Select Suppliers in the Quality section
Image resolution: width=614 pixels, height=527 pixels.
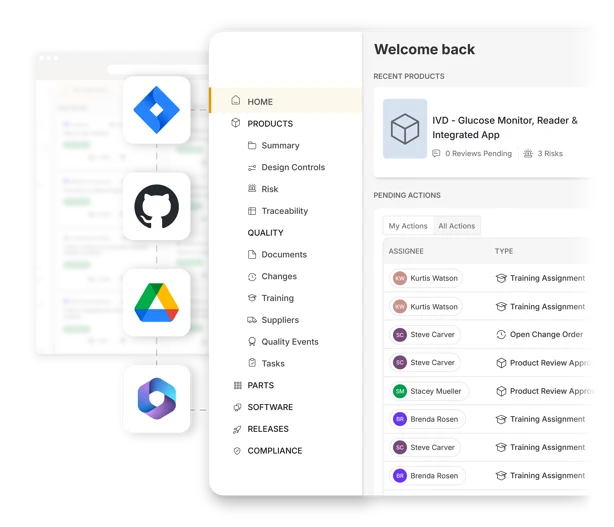pos(280,320)
